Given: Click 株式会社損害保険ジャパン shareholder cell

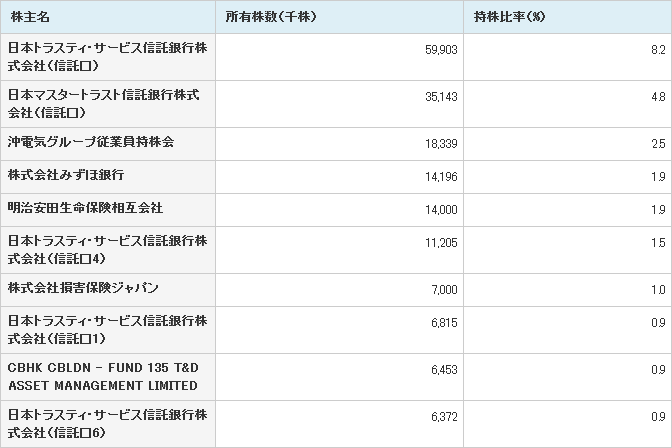Looking at the screenshot, I should [108, 290].
